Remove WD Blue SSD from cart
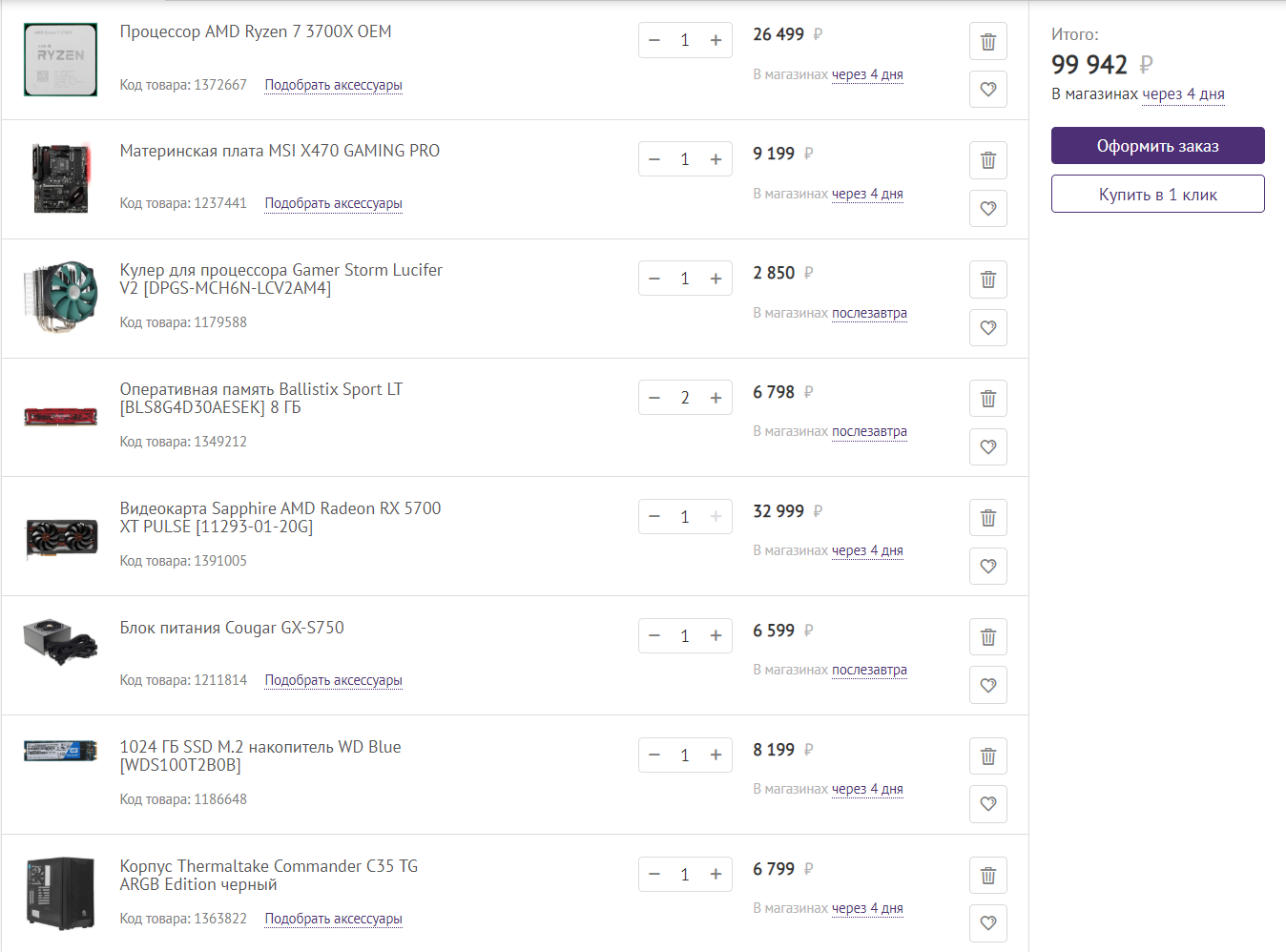 [x=988, y=756]
